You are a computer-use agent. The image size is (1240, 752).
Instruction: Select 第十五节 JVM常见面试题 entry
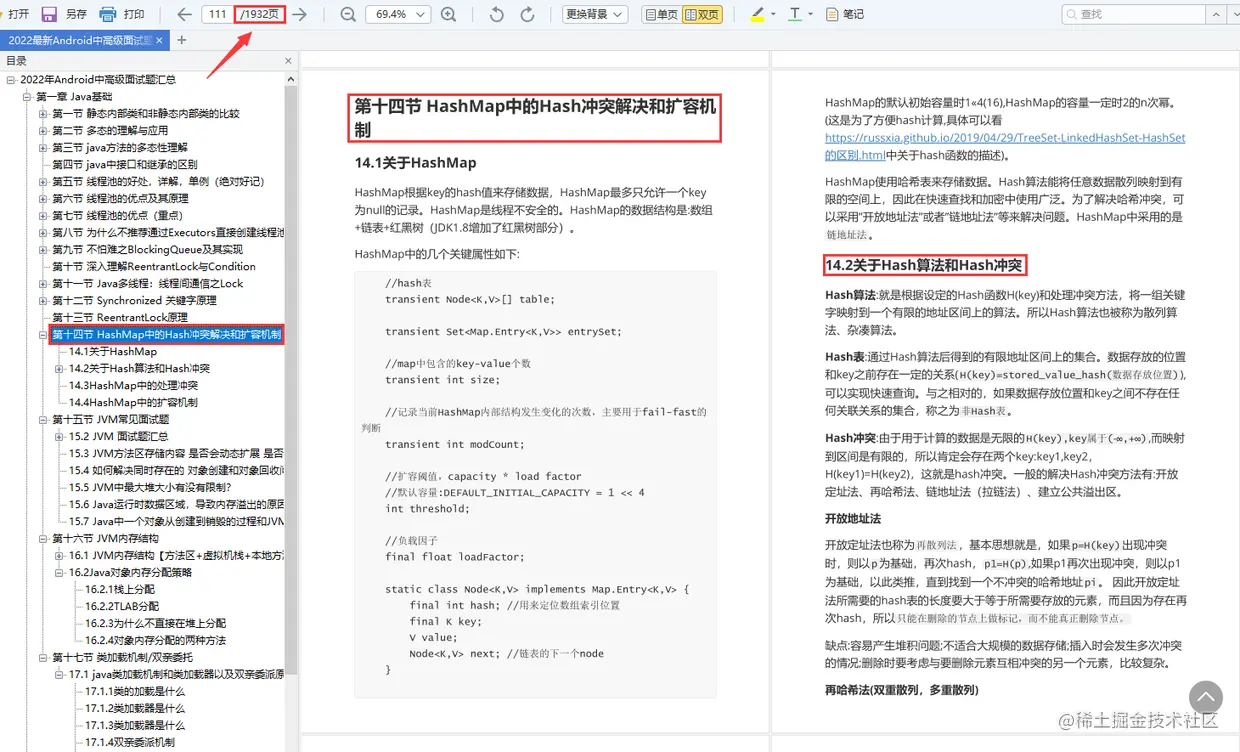[x=111, y=419]
